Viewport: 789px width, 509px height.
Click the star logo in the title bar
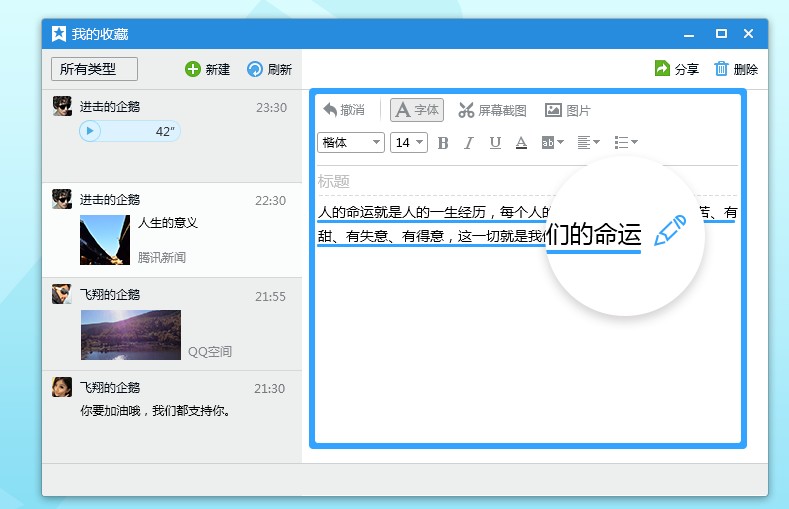click(59, 34)
